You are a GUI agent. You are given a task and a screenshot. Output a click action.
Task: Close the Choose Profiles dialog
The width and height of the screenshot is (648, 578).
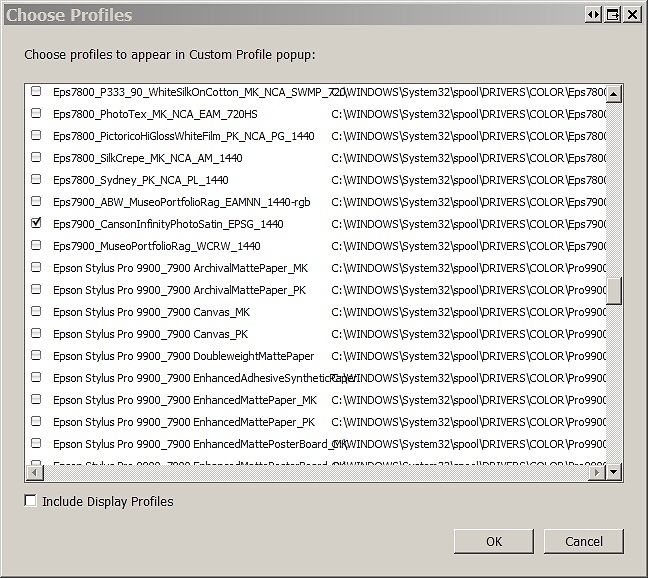[x=632, y=15]
